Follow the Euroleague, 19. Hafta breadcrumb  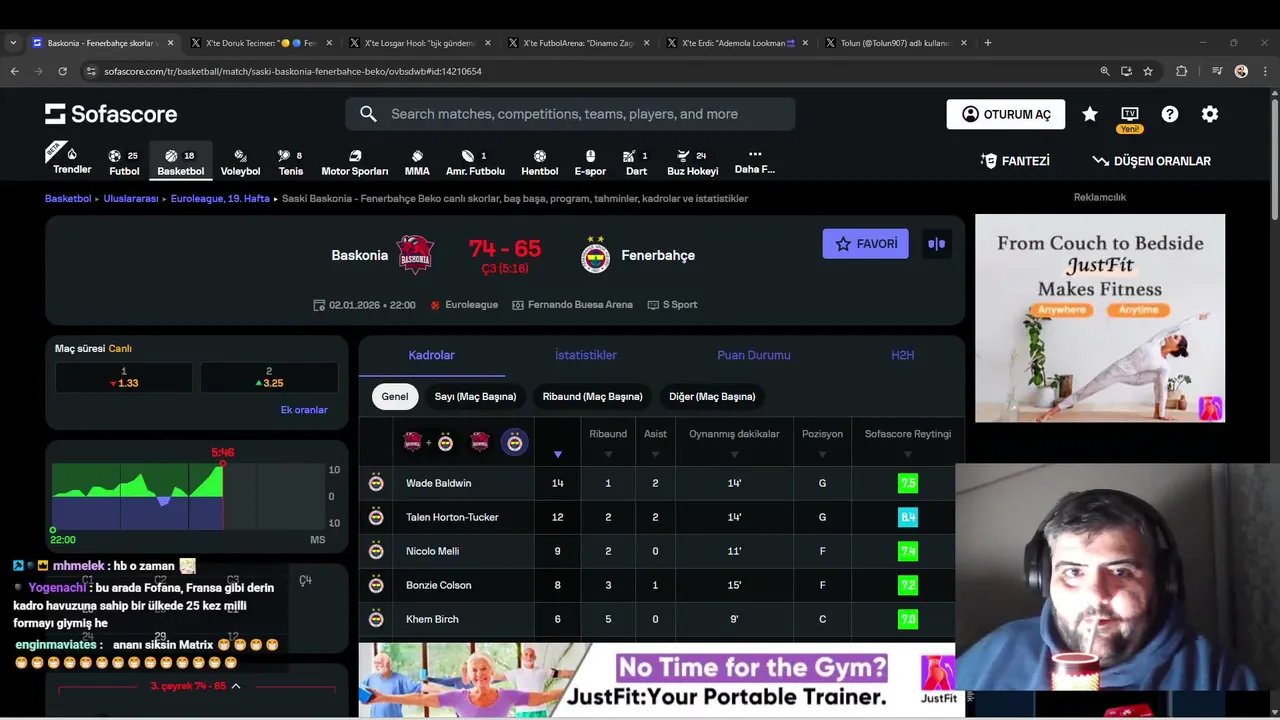(x=220, y=199)
